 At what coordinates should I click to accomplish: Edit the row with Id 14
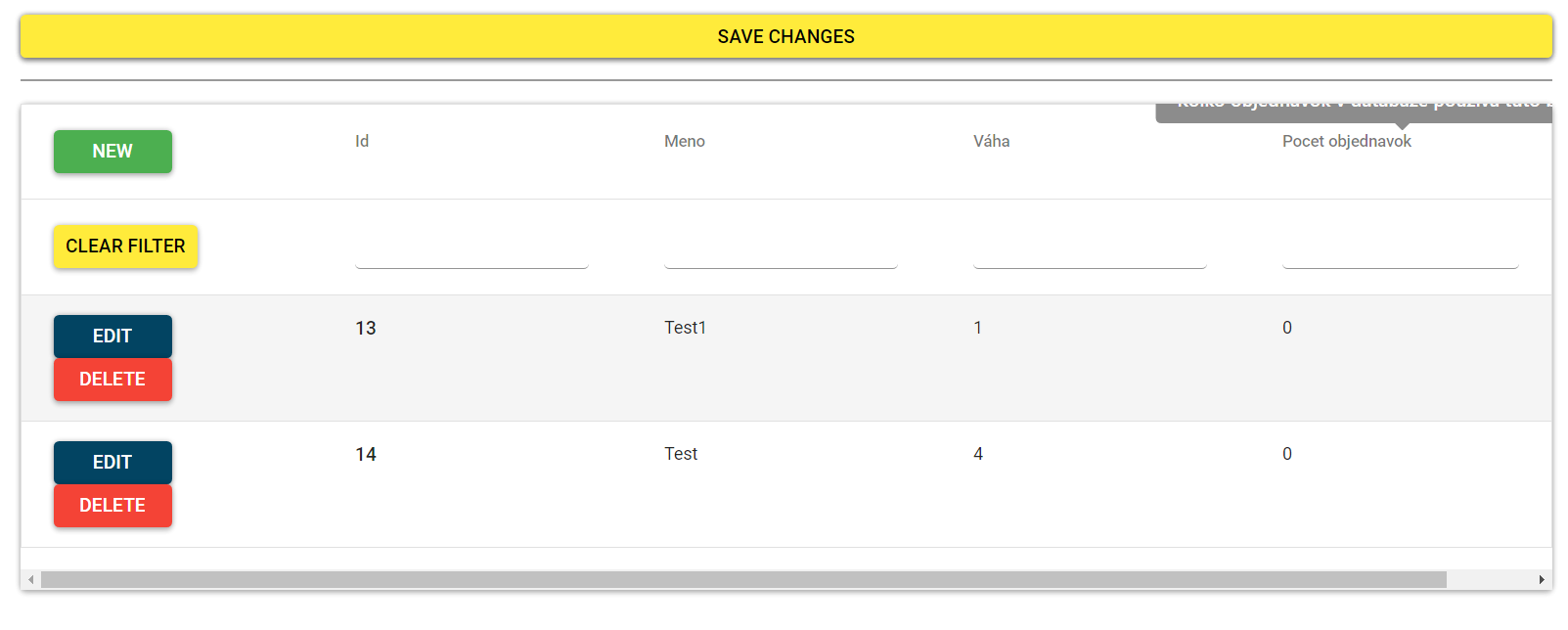[x=112, y=463]
